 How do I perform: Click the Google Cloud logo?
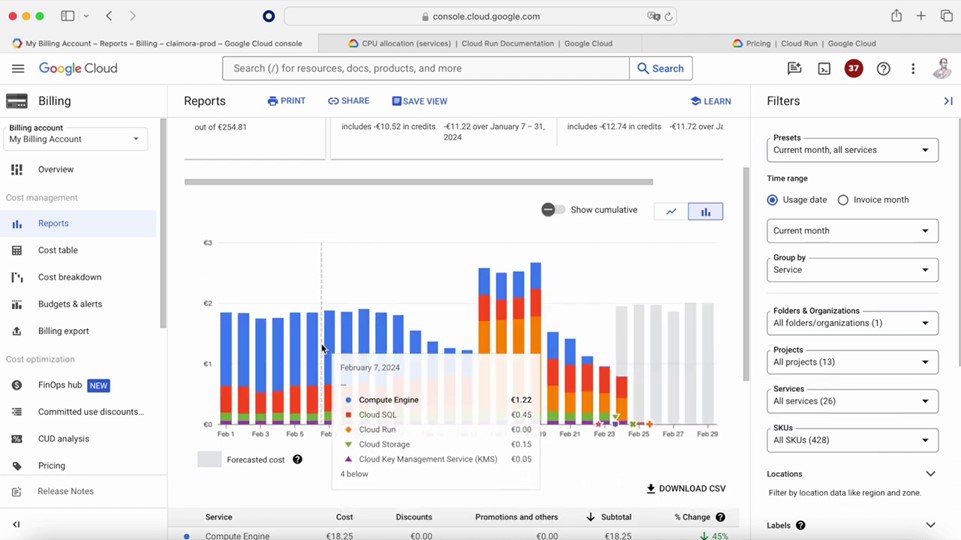(x=78, y=69)
